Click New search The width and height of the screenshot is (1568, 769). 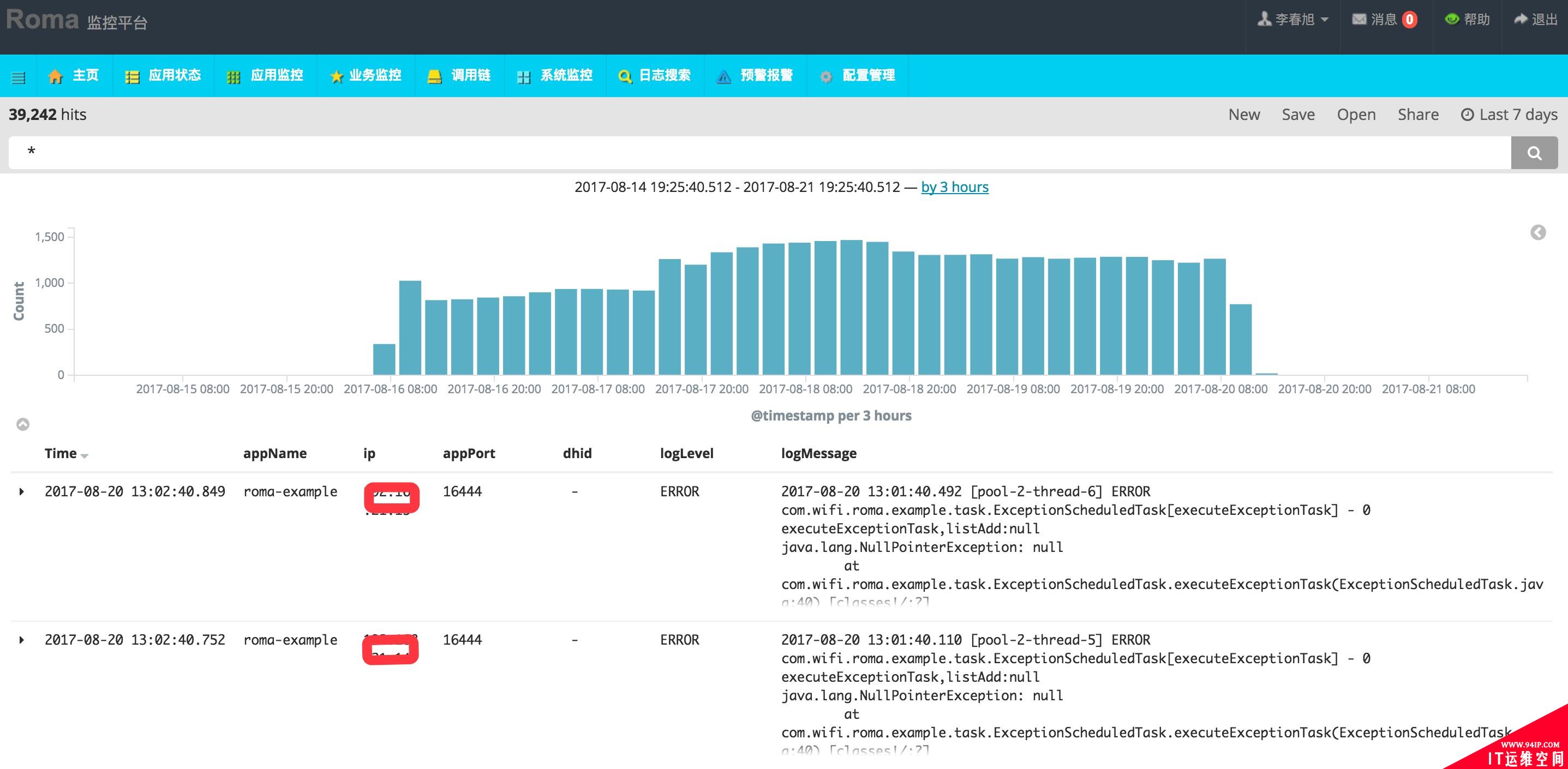[x=1243, y=115]
